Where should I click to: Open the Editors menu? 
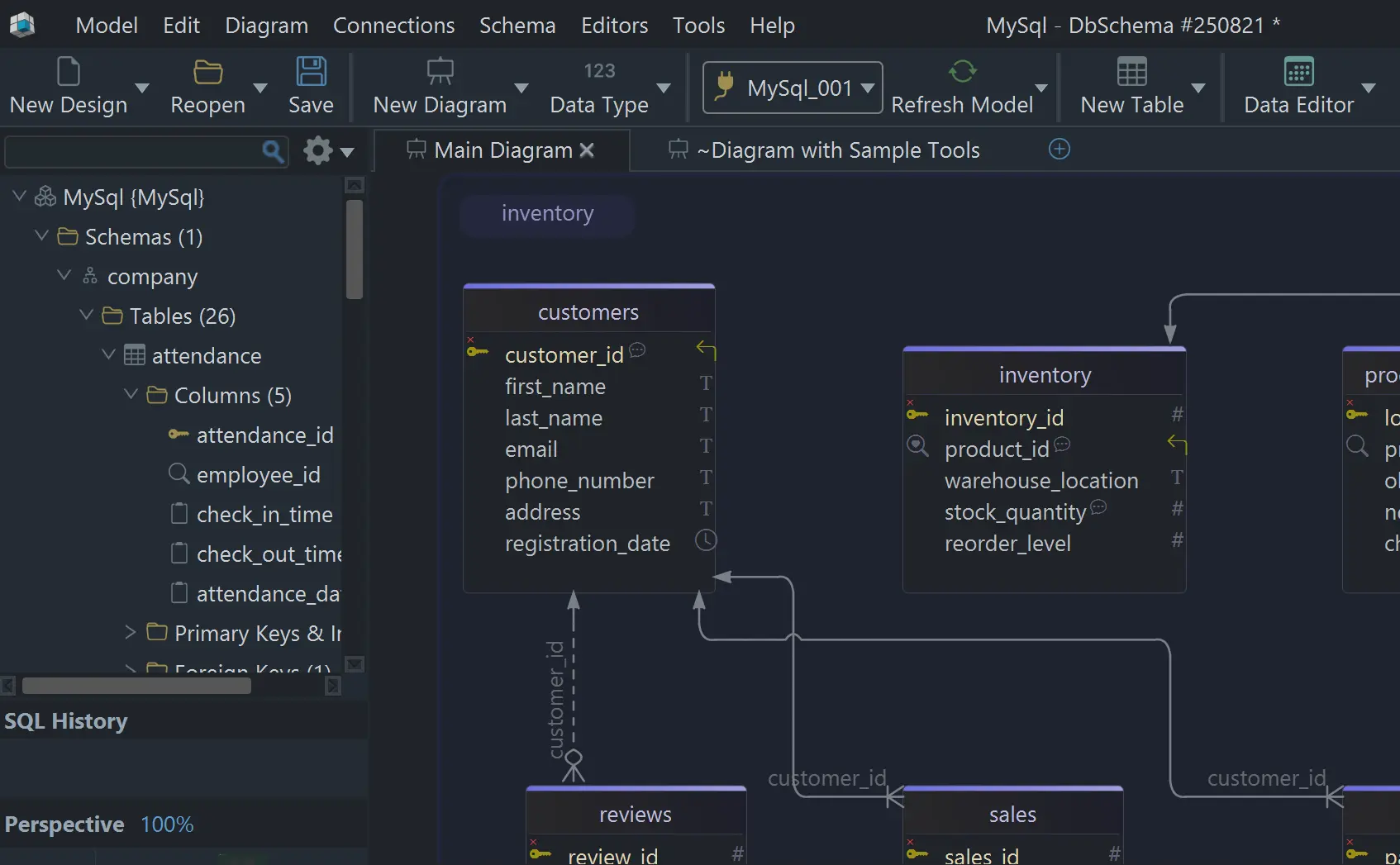coord(614,26)
